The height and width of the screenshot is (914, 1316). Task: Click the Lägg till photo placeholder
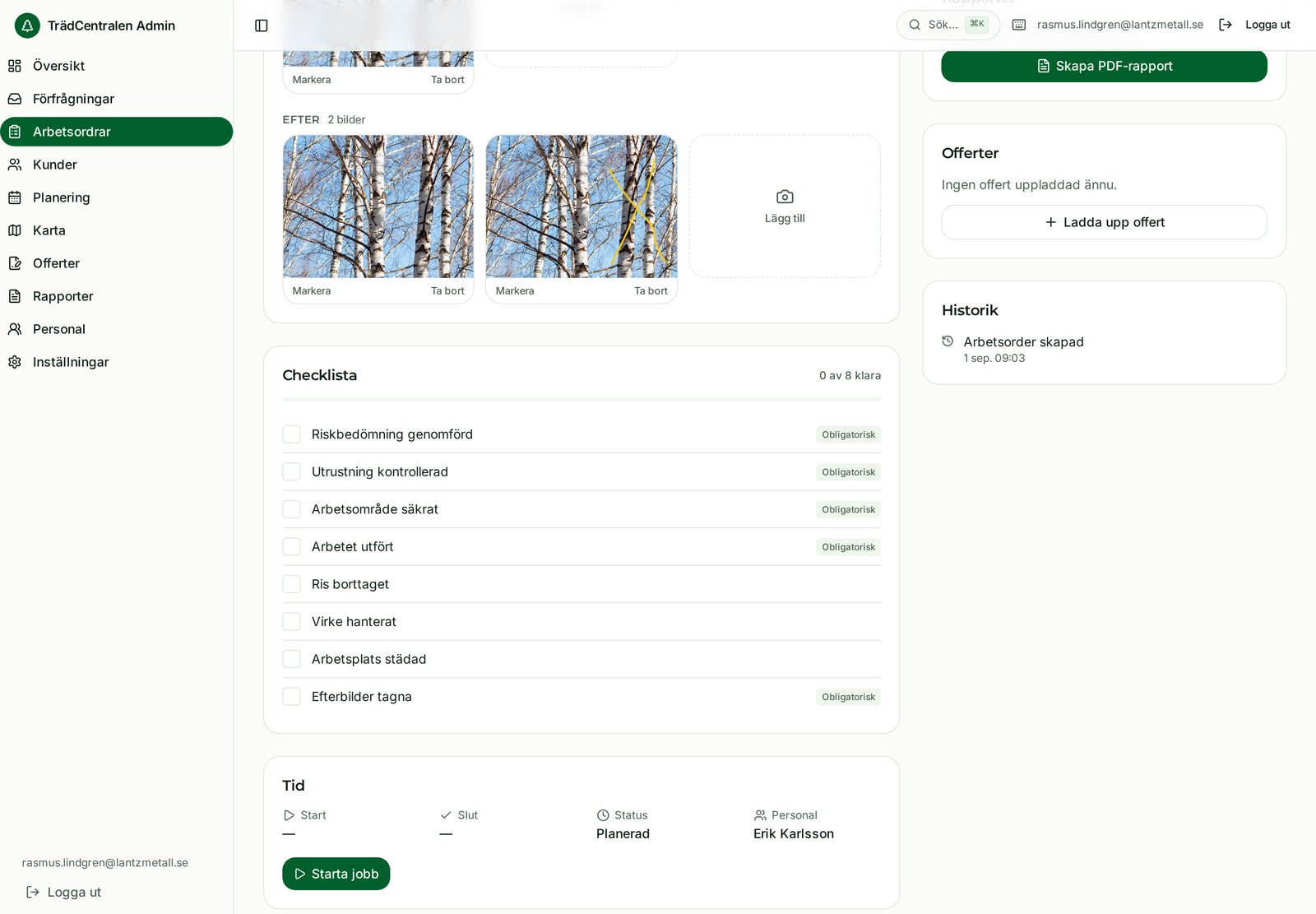(x=785, y=206)
